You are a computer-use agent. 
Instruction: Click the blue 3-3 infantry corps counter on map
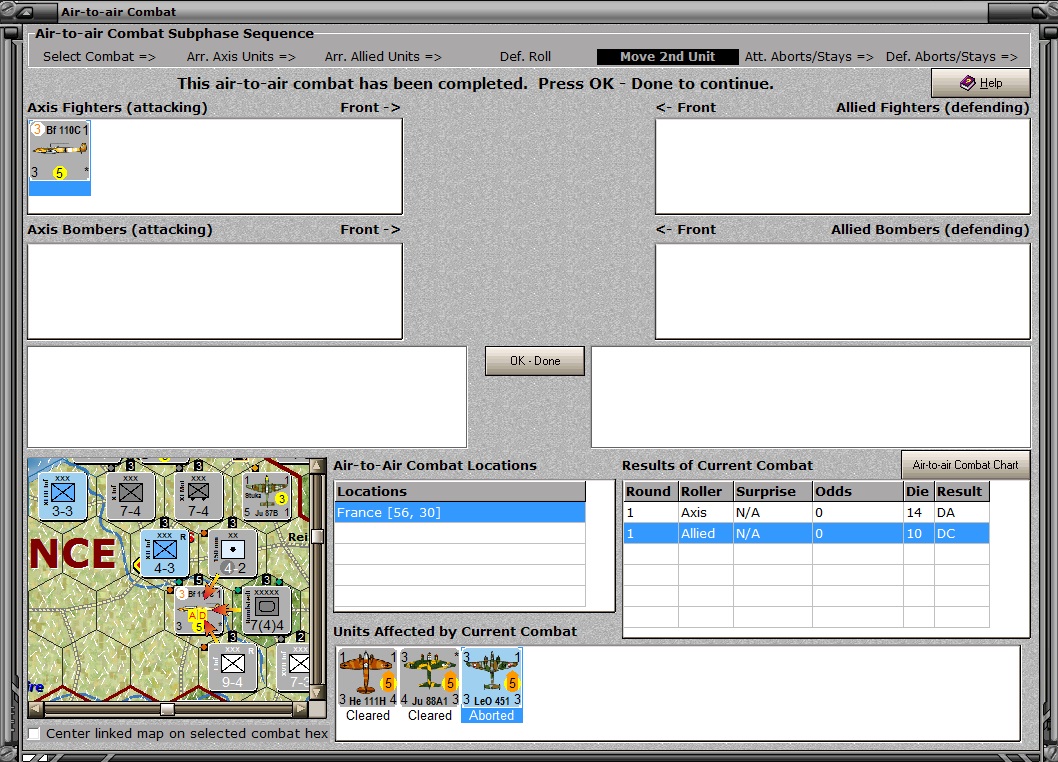63,495
